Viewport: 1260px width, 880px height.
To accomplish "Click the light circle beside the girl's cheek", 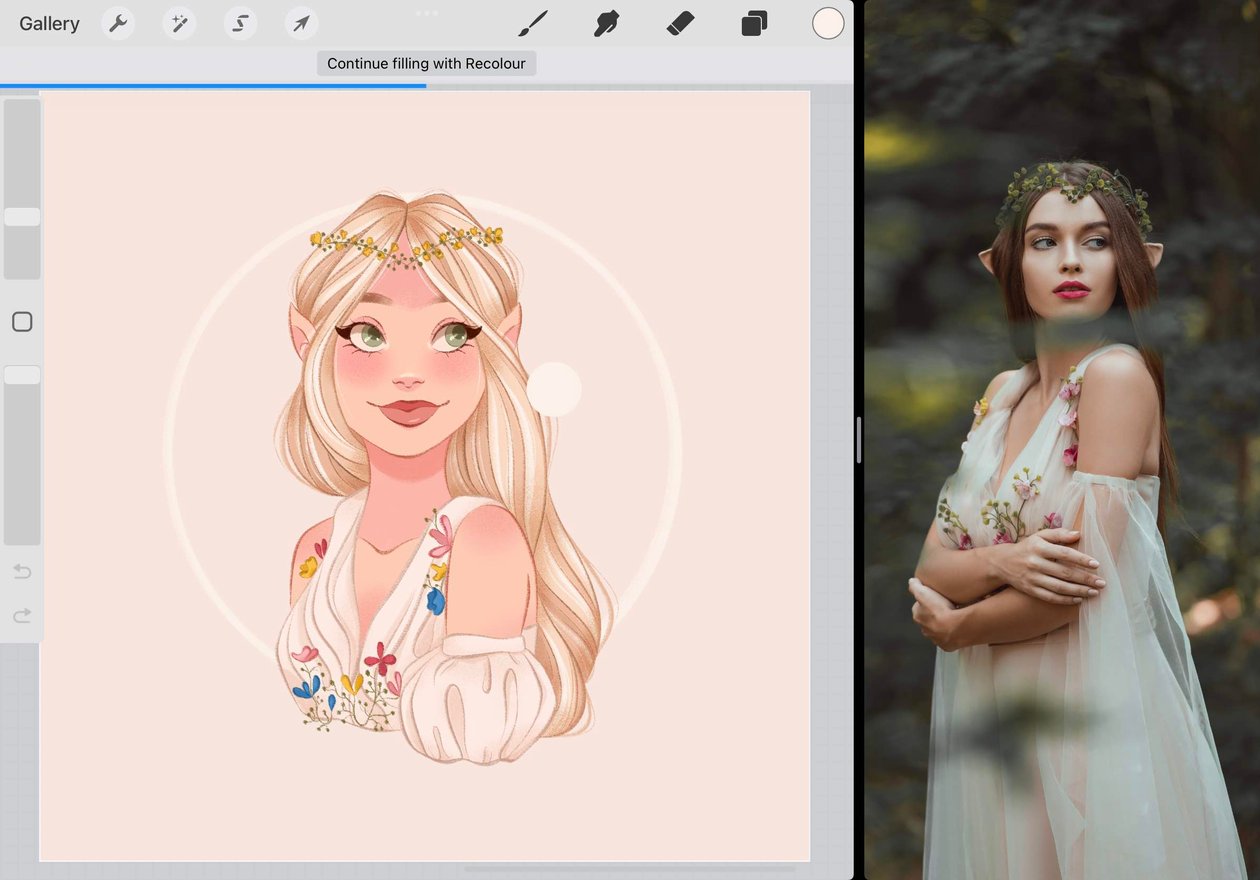I will pos(554,389).
